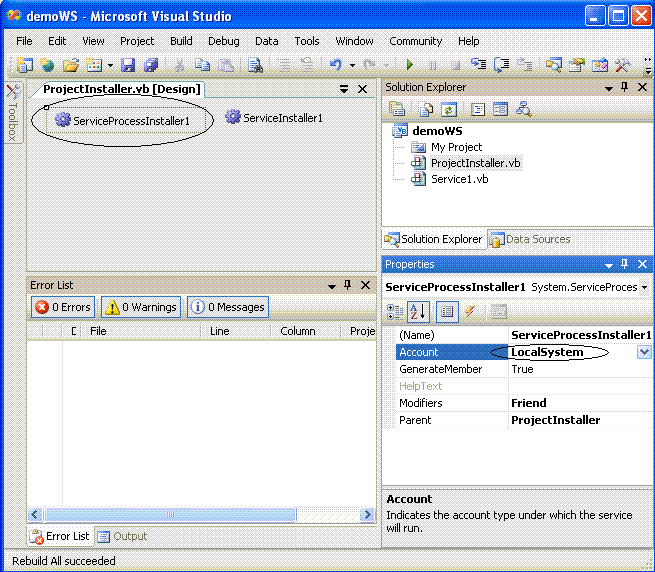The width and height of the screenshot is (655, 572).
Task: Open the Object Browser toolbar icon
Action: click(x=599, y=65)
